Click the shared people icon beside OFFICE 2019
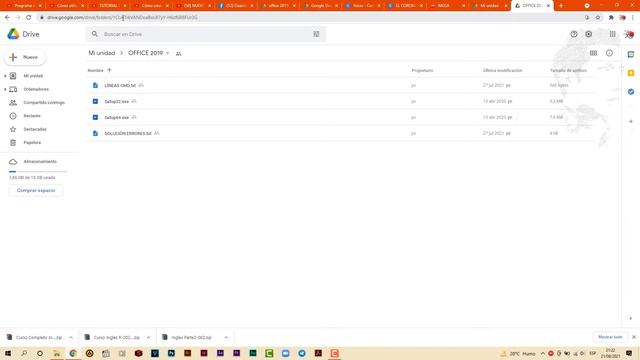640x360 pixels. pyautogui.click(x=178, y=53)
